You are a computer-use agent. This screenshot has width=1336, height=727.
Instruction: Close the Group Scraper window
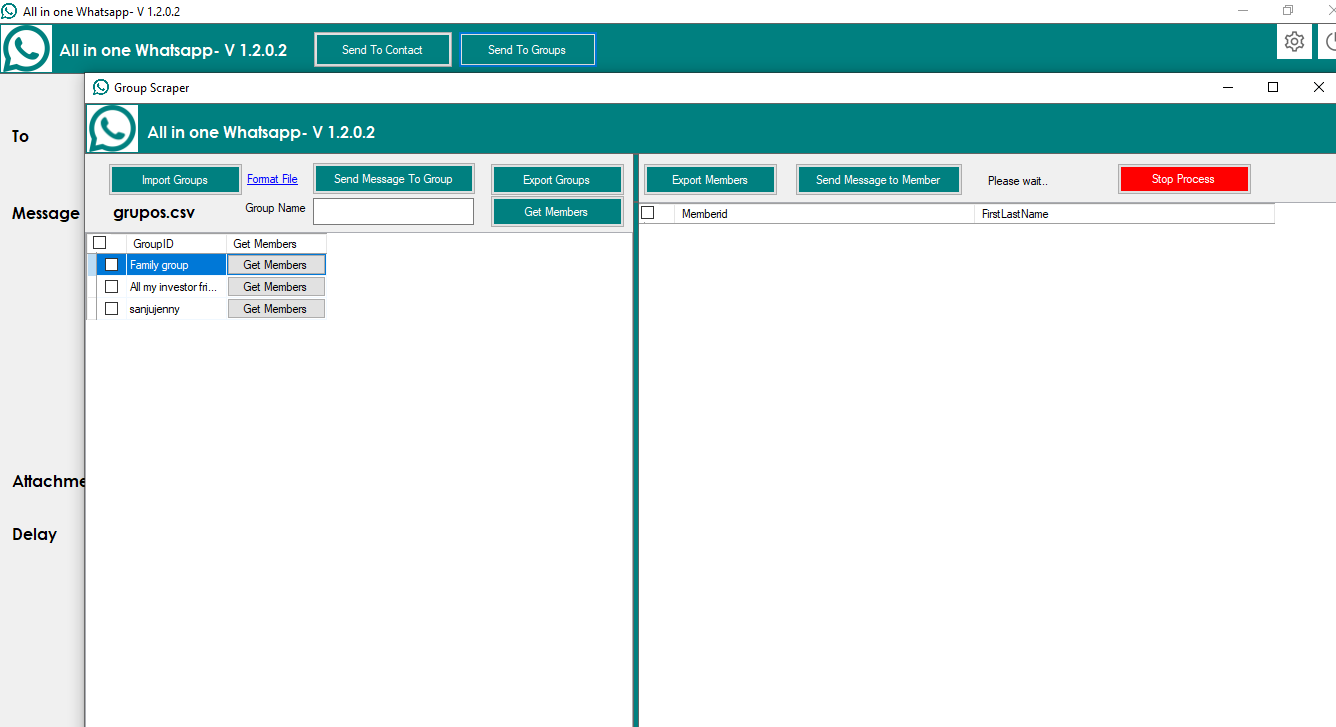coord(1318,87)
